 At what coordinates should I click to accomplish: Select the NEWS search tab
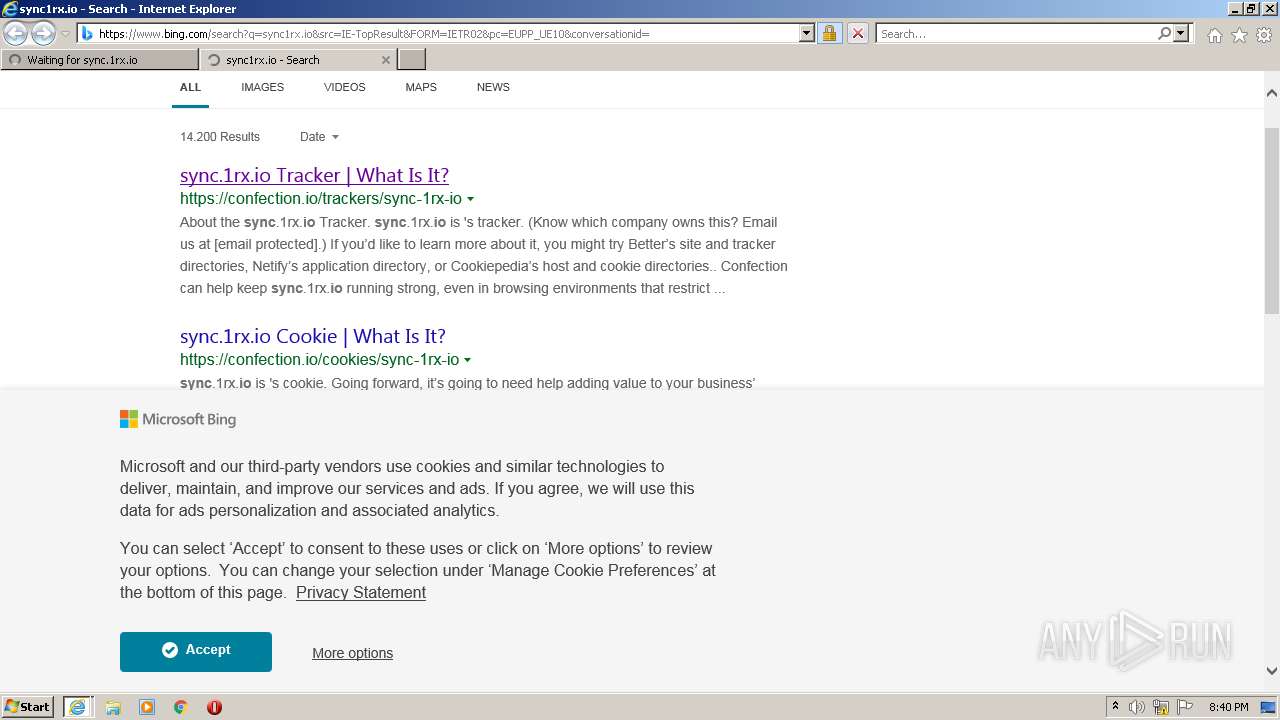coord(493,87)
